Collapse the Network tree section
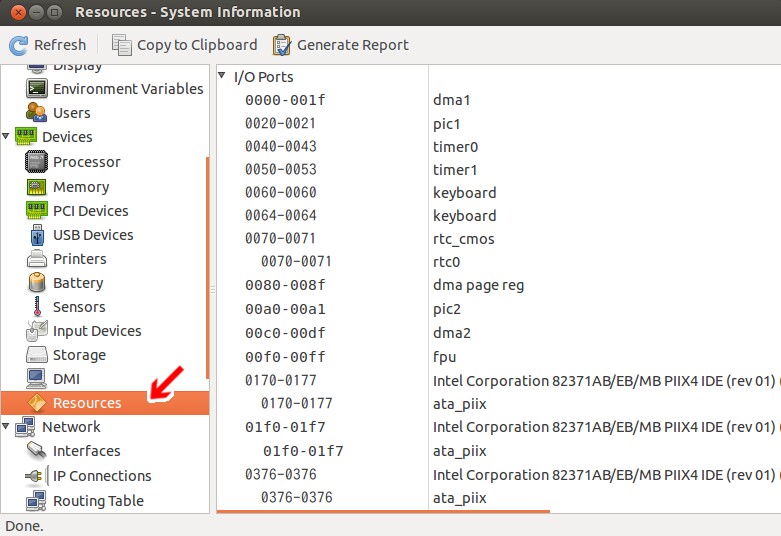 8,427
